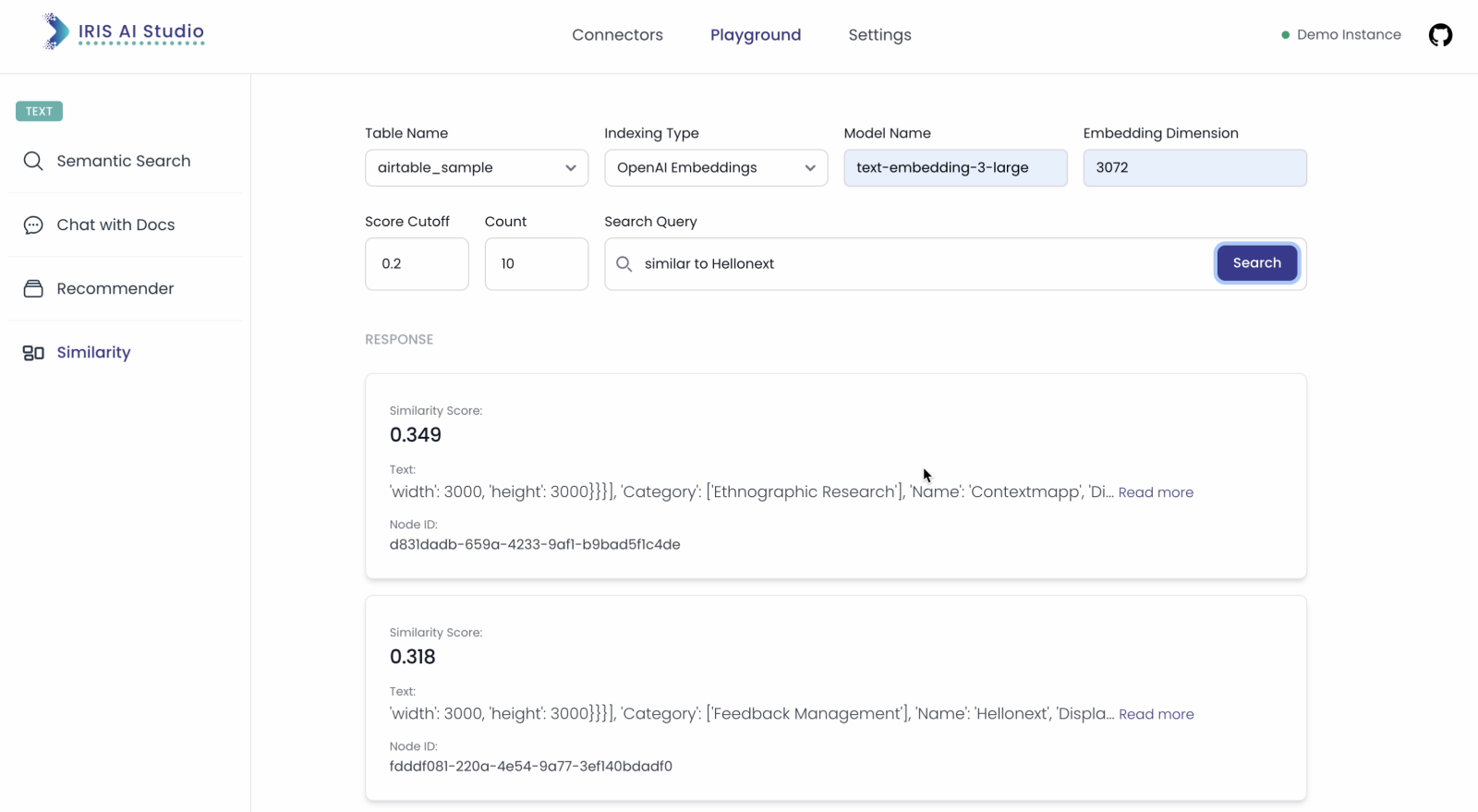The height and width of the screenshot is (812, 1478).
Task: Expand the Table Name dropdown
Action: tap(476, 168)
